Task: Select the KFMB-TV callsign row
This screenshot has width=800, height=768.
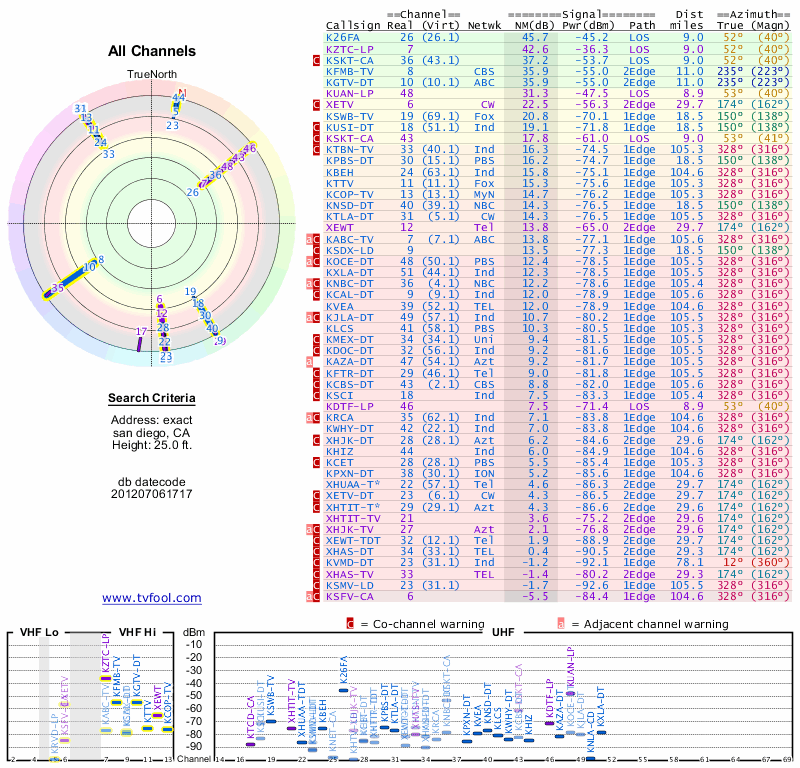Action: (558, 71)
